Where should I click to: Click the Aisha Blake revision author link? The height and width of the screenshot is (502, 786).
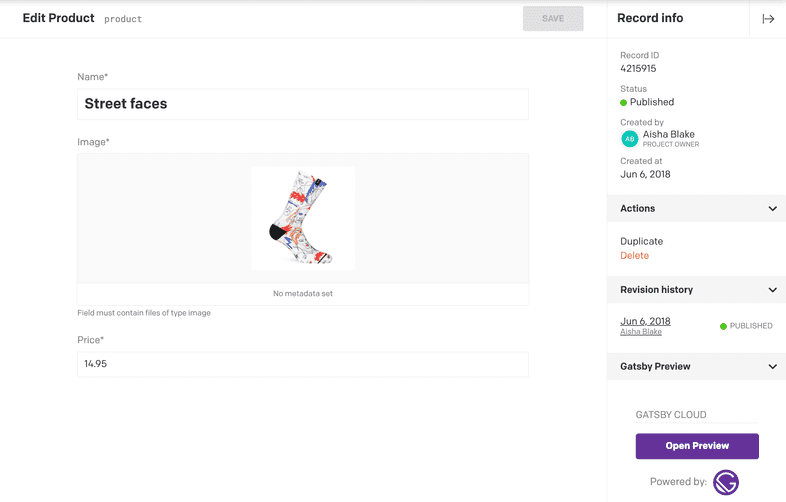641,332
